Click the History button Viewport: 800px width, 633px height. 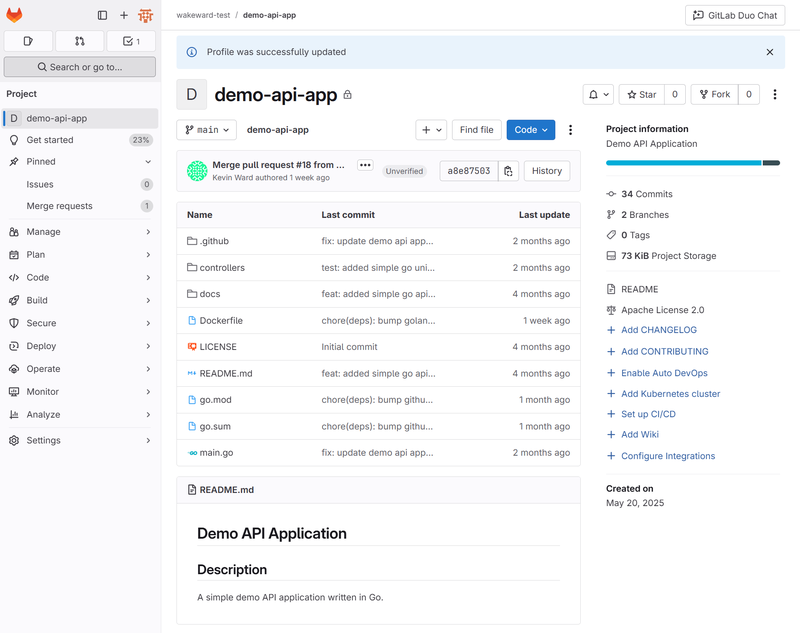(x=546, y=171)
